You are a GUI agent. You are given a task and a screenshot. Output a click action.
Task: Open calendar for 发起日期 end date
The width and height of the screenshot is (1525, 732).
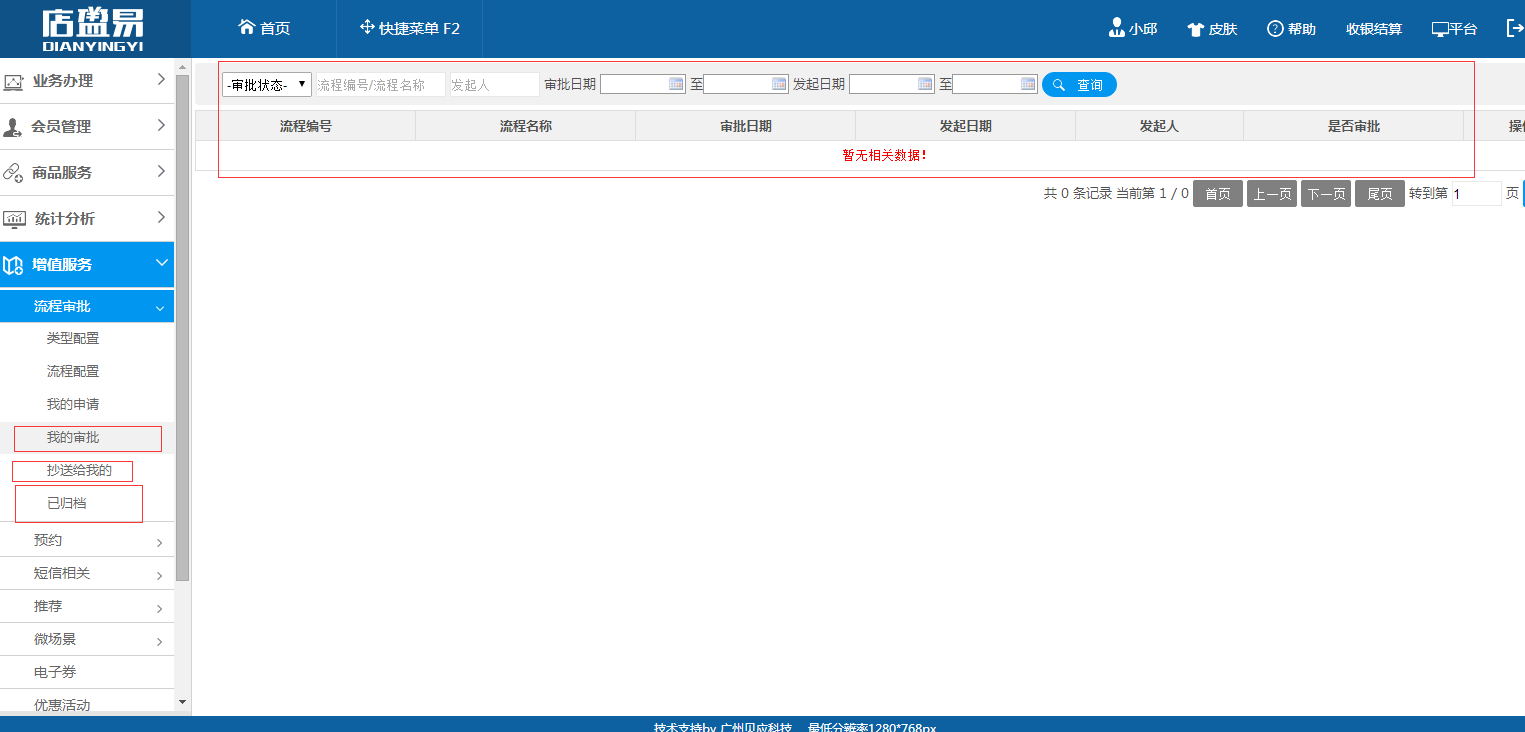pyautogui.click(x=1028, y=84)
